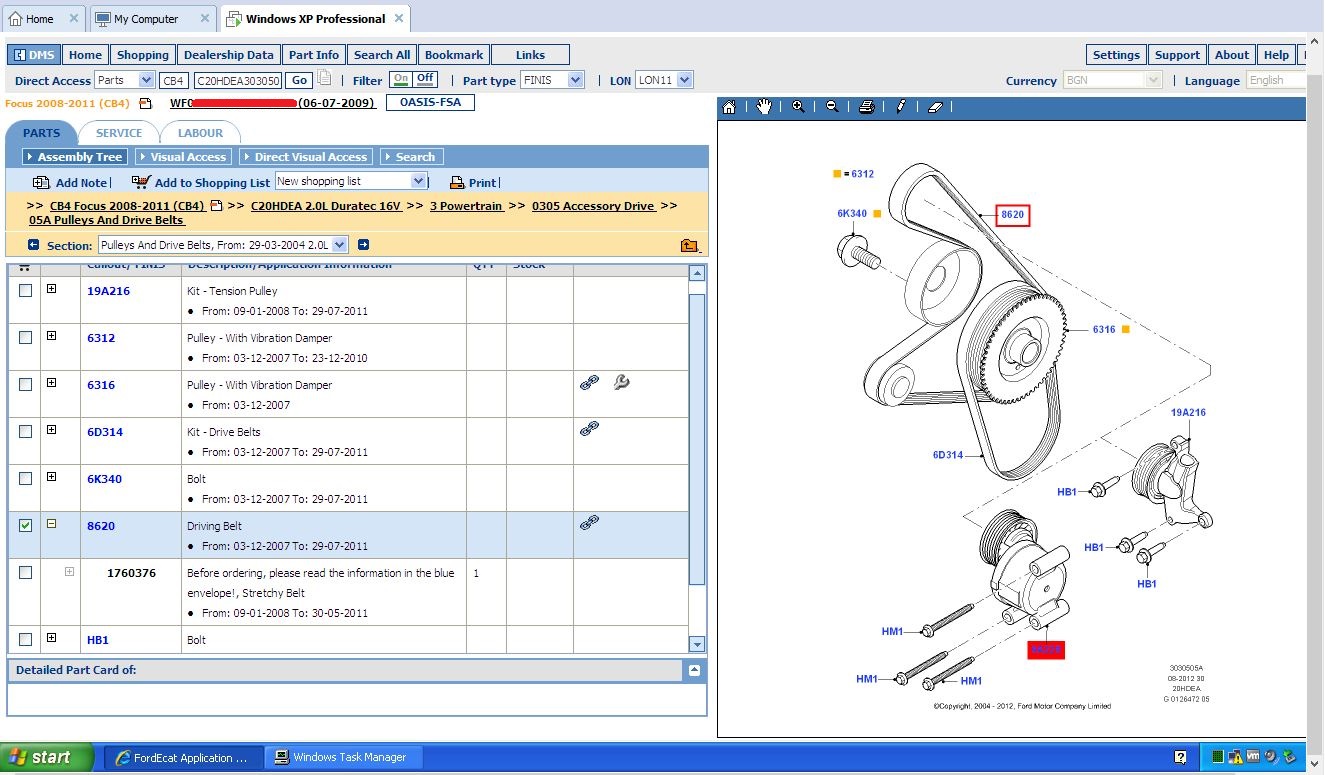This screenshot has height=775, width=1325.
Task: Click the Direct Access part number input field
Action: [x=238, y=81]
